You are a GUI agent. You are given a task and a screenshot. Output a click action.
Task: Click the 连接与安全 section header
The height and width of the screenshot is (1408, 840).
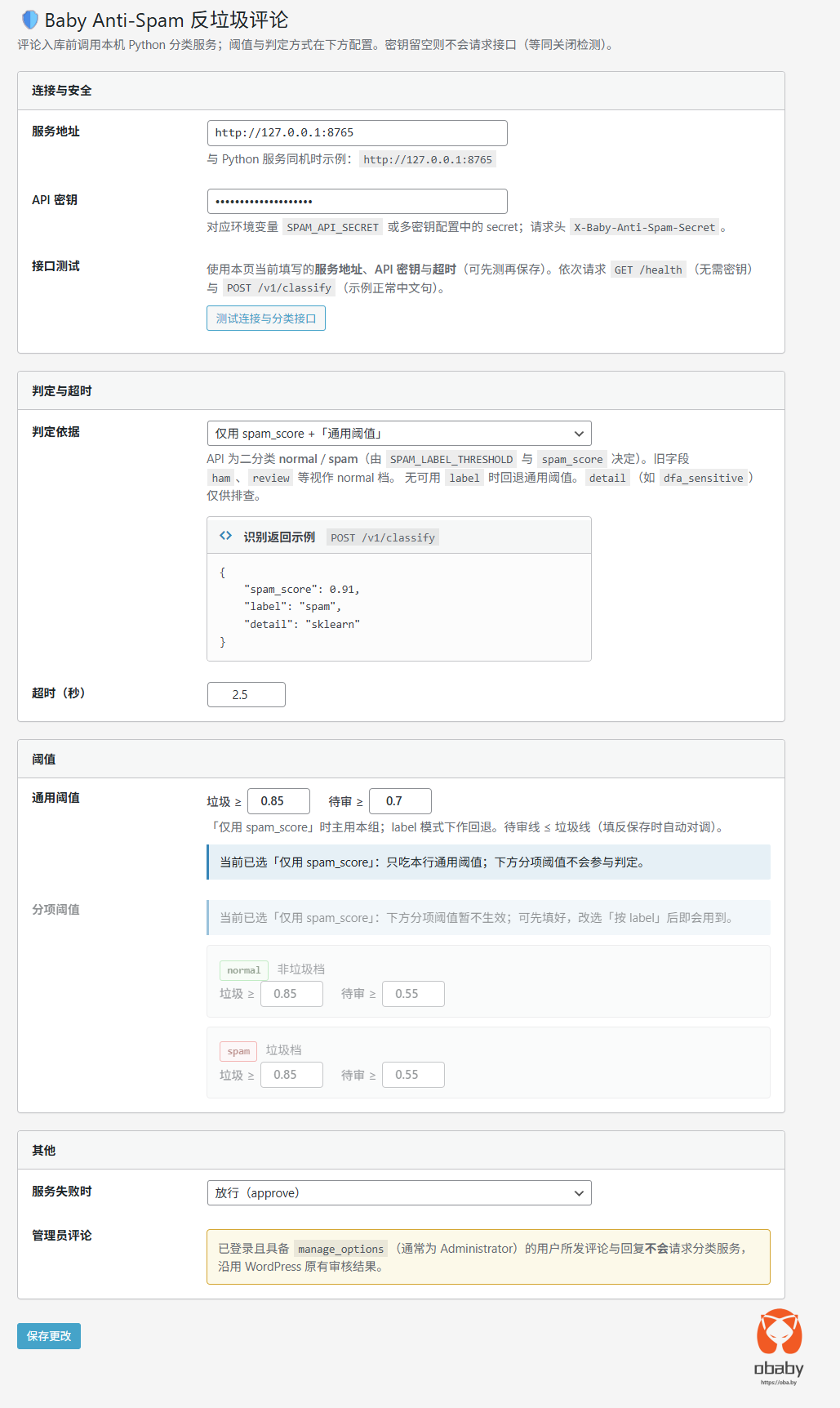[62, 91]
